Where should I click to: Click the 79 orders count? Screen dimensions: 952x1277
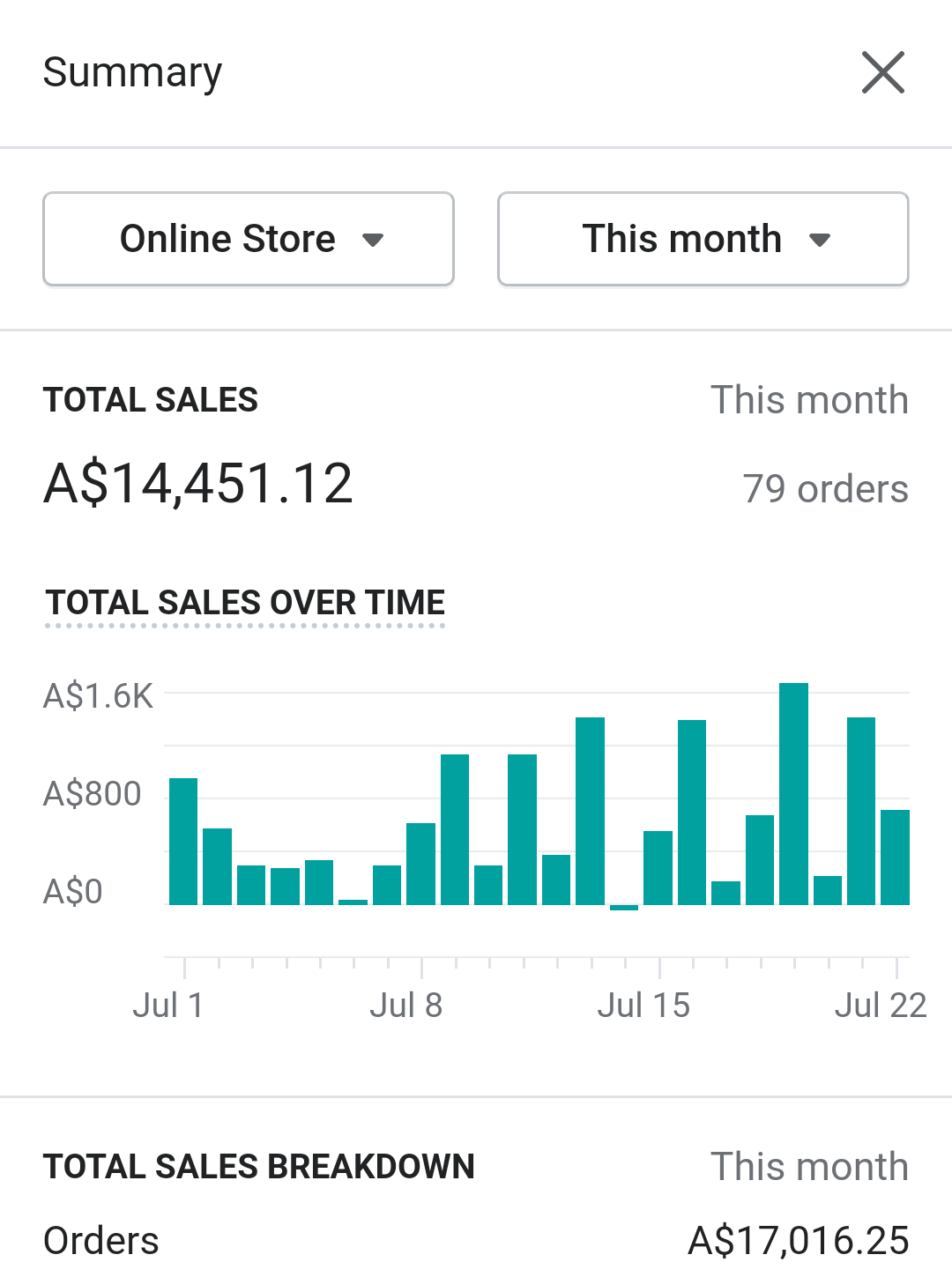[825, 488]
